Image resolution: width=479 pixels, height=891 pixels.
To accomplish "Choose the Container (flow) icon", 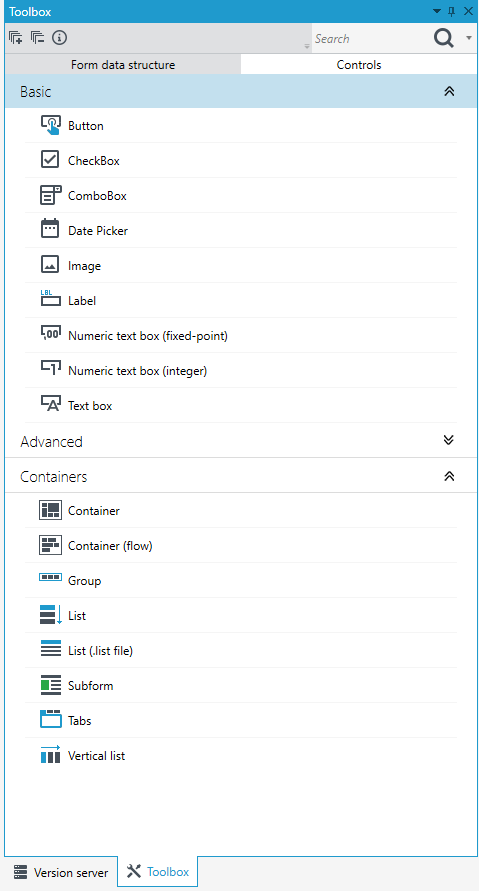I will tap(50, 545).
